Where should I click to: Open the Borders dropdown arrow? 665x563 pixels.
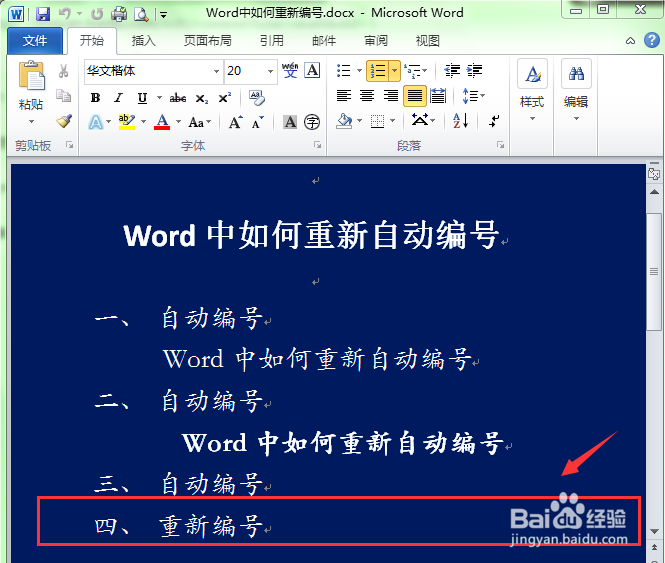click(392, 121)
